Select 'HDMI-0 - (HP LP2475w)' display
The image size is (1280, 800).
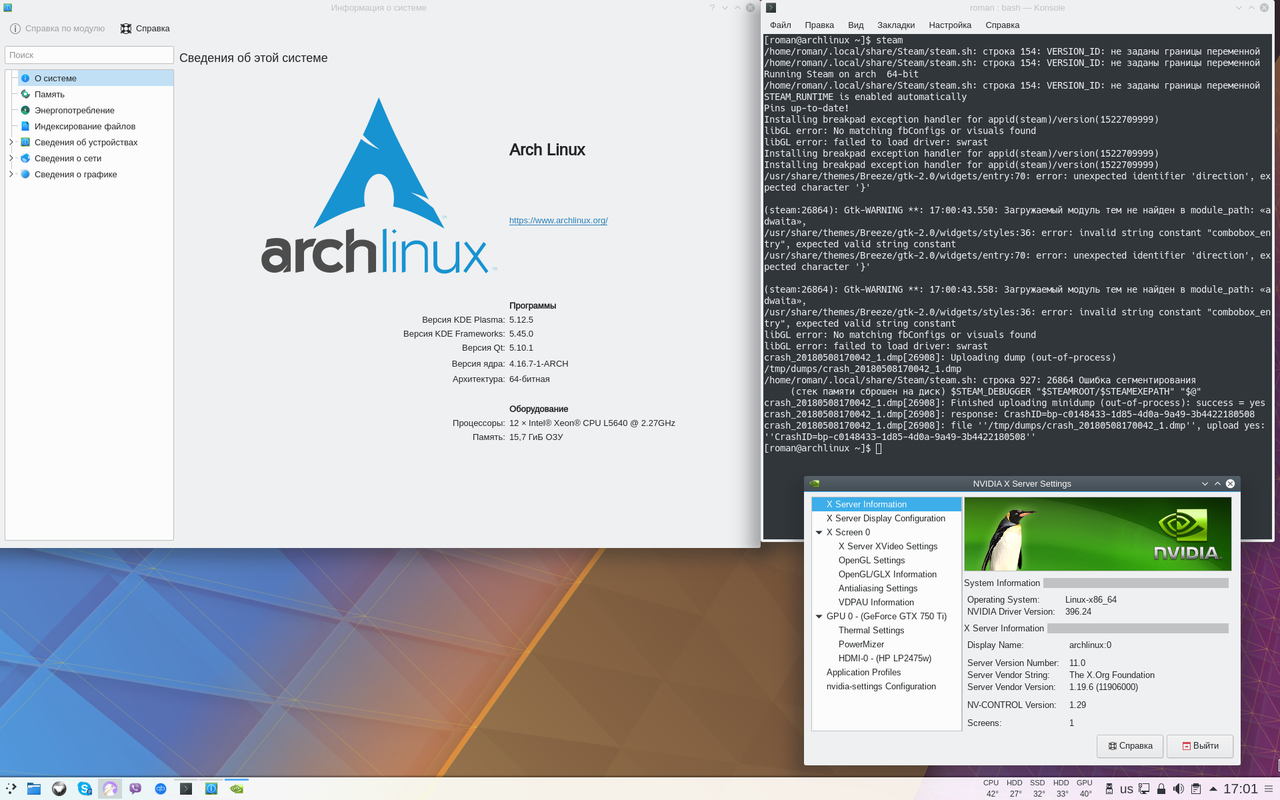tap(885, 658)
